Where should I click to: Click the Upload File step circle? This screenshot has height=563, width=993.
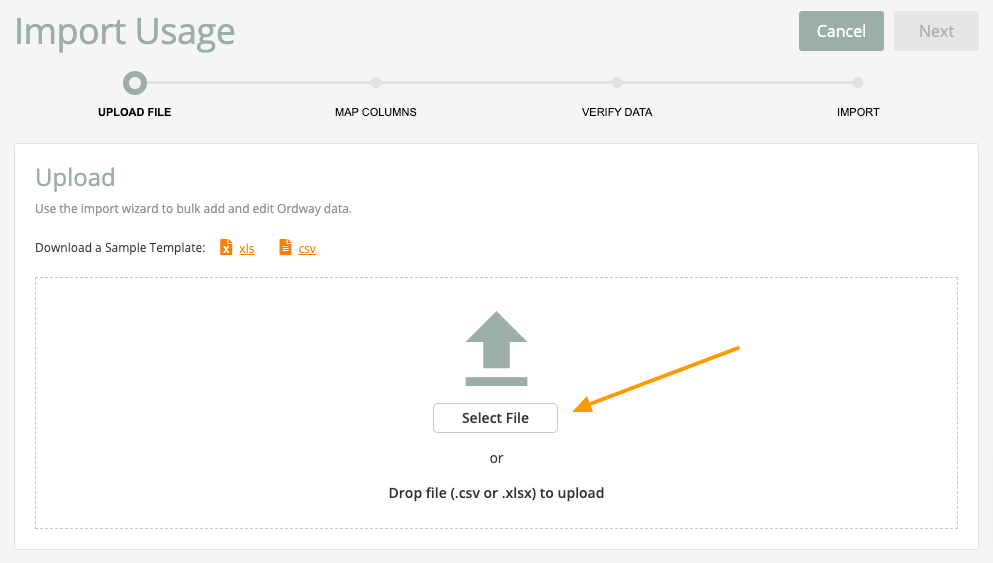135,83
